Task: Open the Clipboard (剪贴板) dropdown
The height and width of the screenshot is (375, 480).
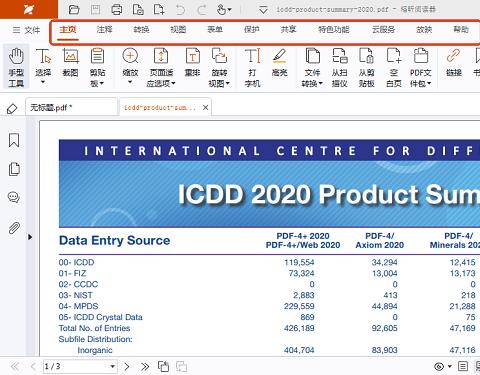Action: coord(101,83)
